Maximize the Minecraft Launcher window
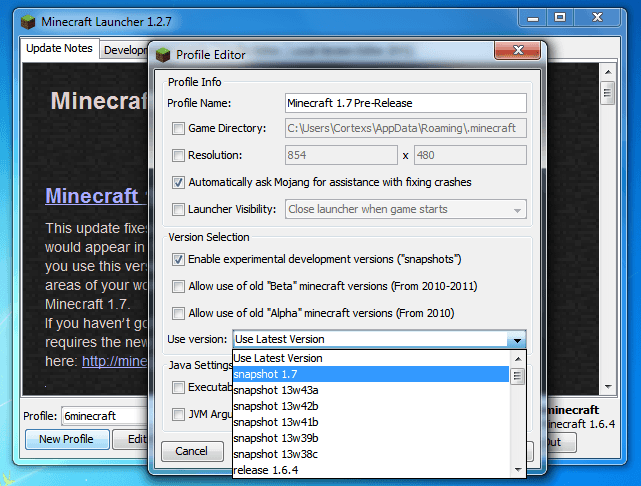The height and width of the screenshot is (486, 641). point(560,18)
